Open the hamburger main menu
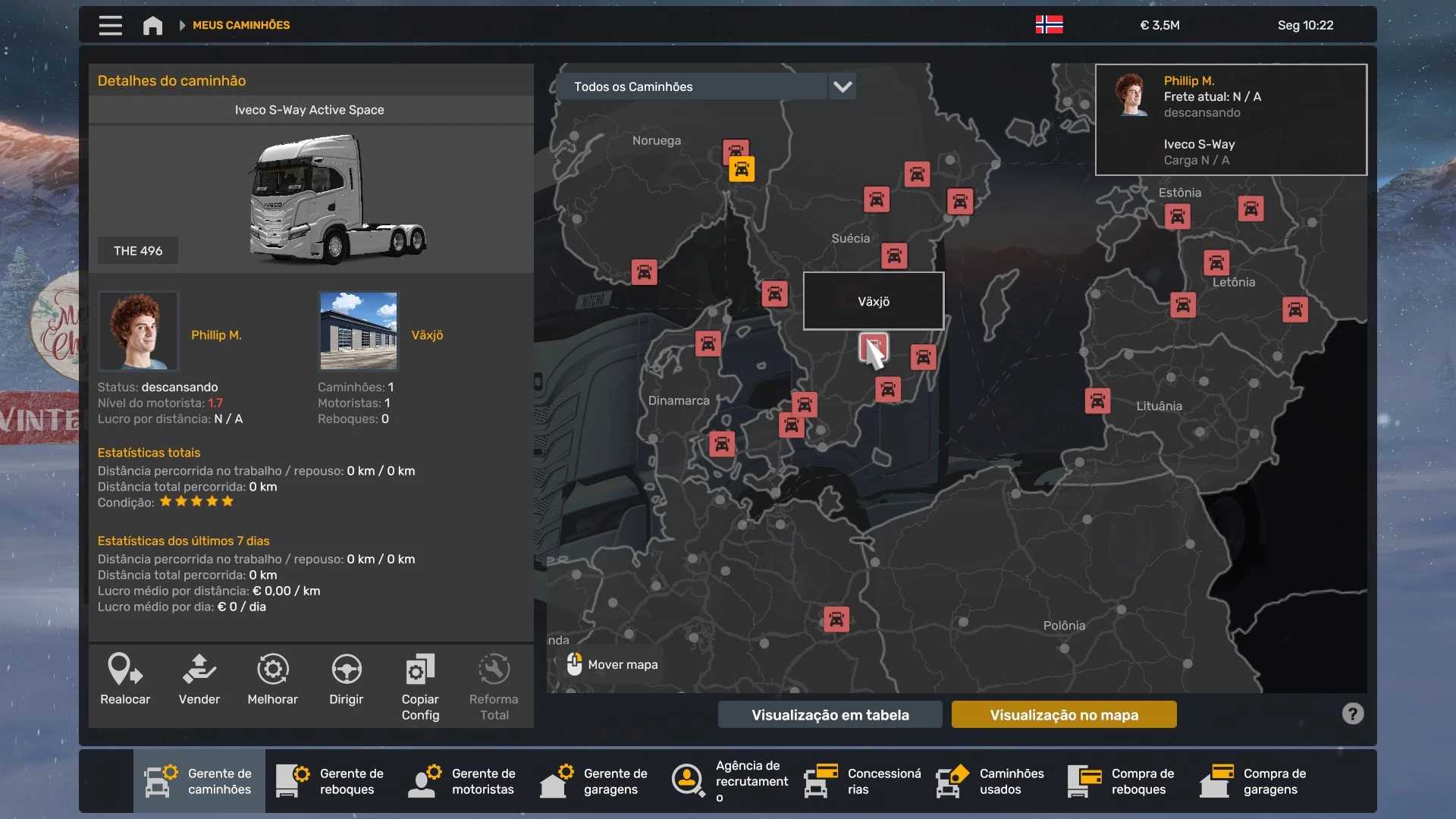 click(110, 25)
